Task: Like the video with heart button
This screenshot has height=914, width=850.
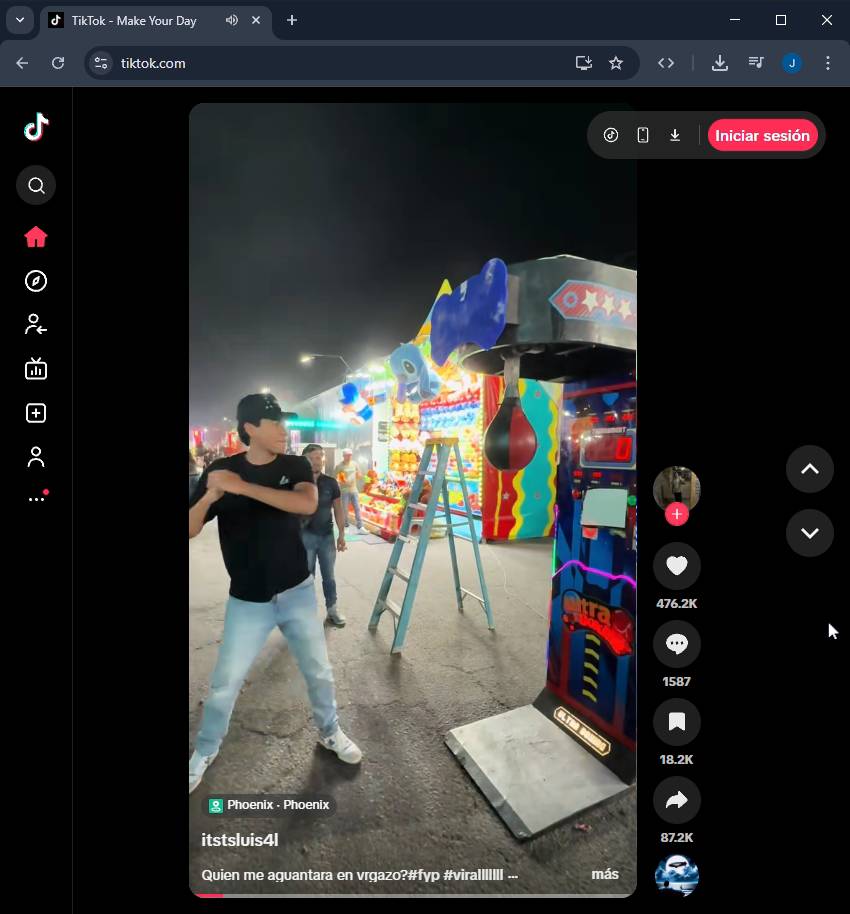Action: (676, 566)
